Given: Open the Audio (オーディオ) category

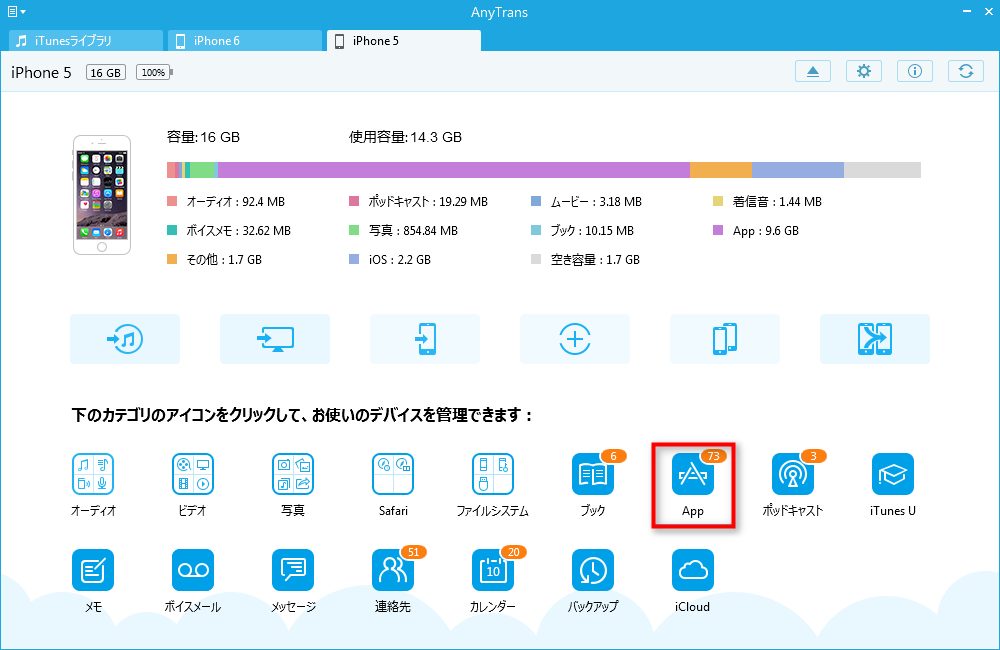Looking at the screenshot, I should (93, 474).
